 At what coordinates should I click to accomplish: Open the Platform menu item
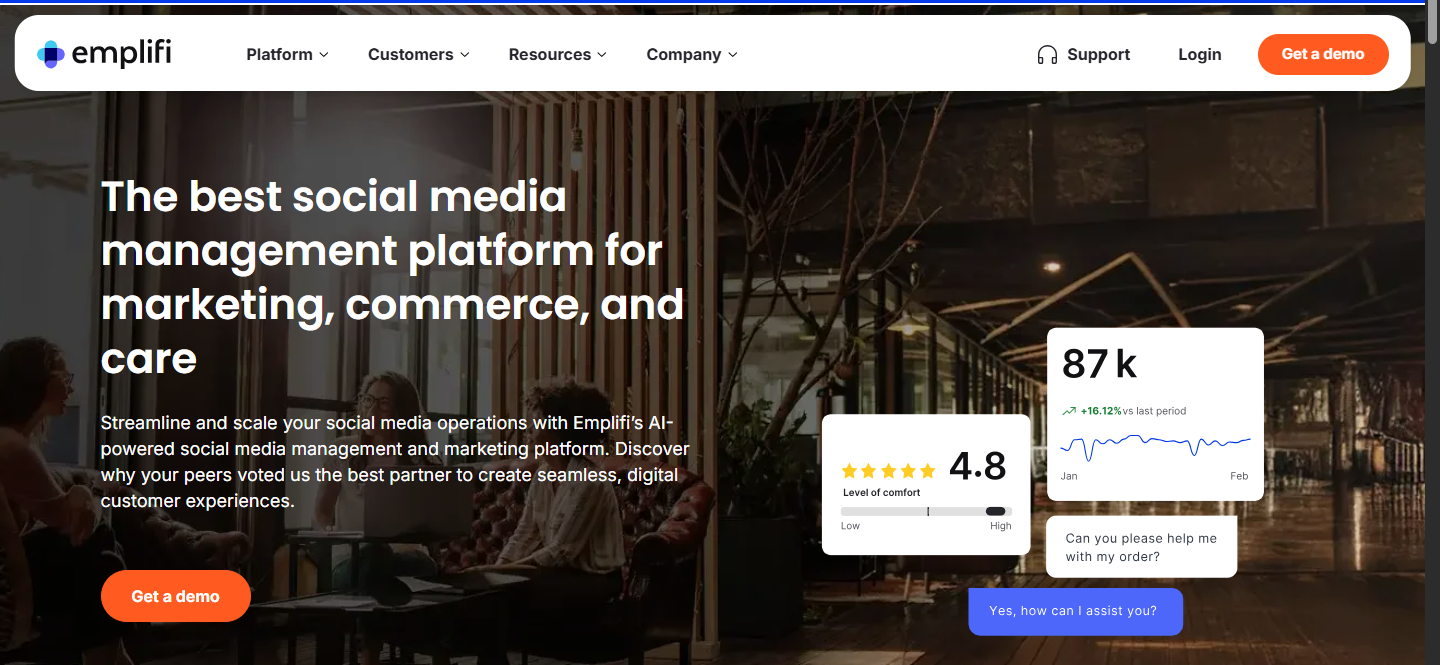pos(288,55)
